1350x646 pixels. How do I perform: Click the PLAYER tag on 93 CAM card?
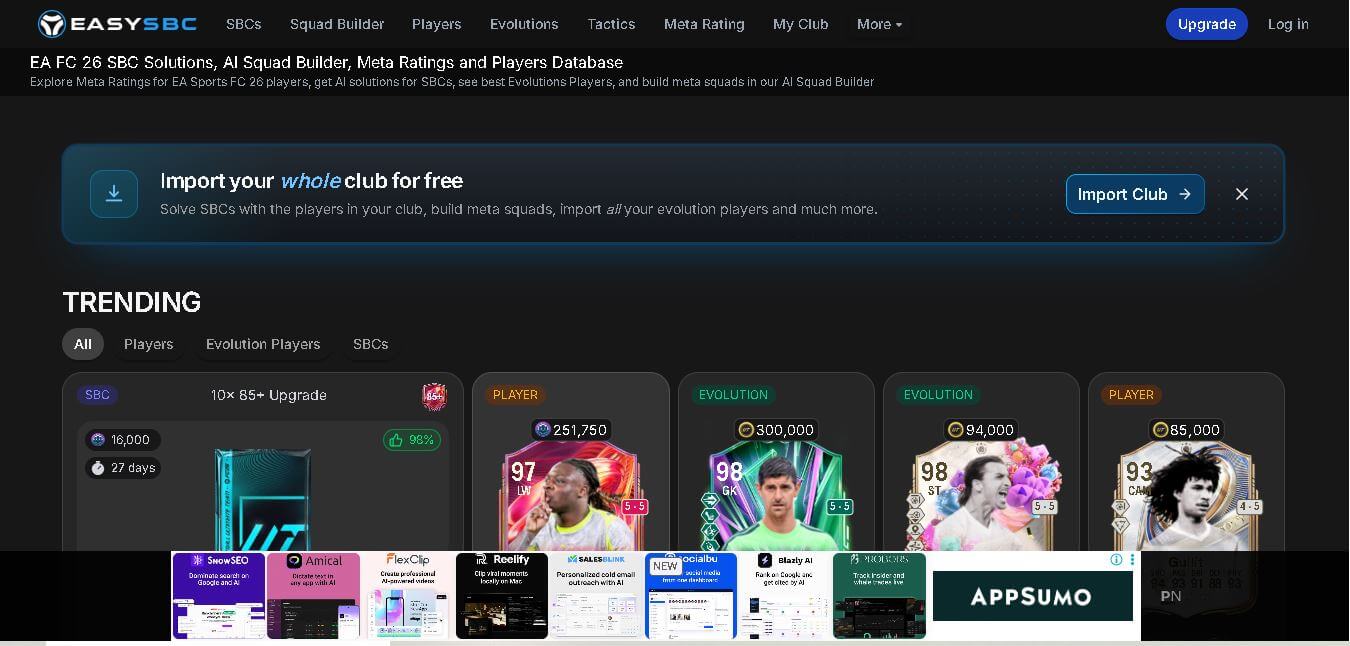pos(1131,395)
